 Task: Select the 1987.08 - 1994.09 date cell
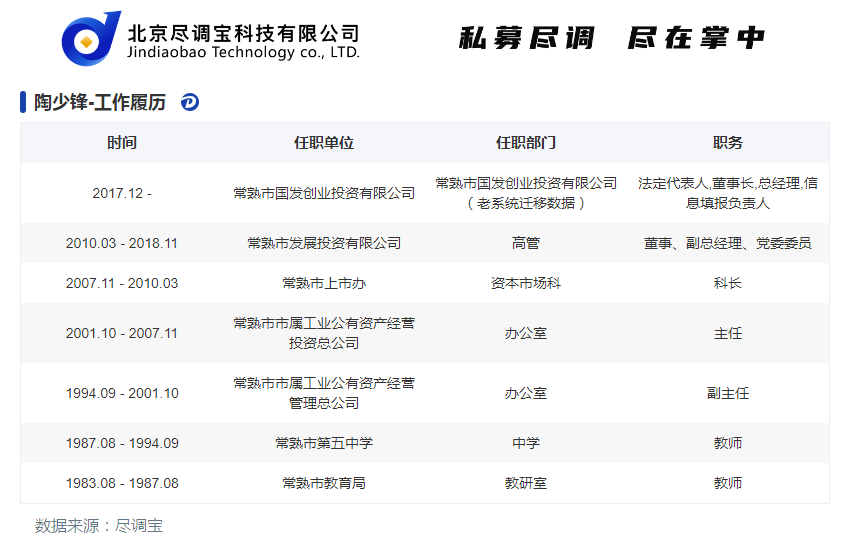click(122, 443)
